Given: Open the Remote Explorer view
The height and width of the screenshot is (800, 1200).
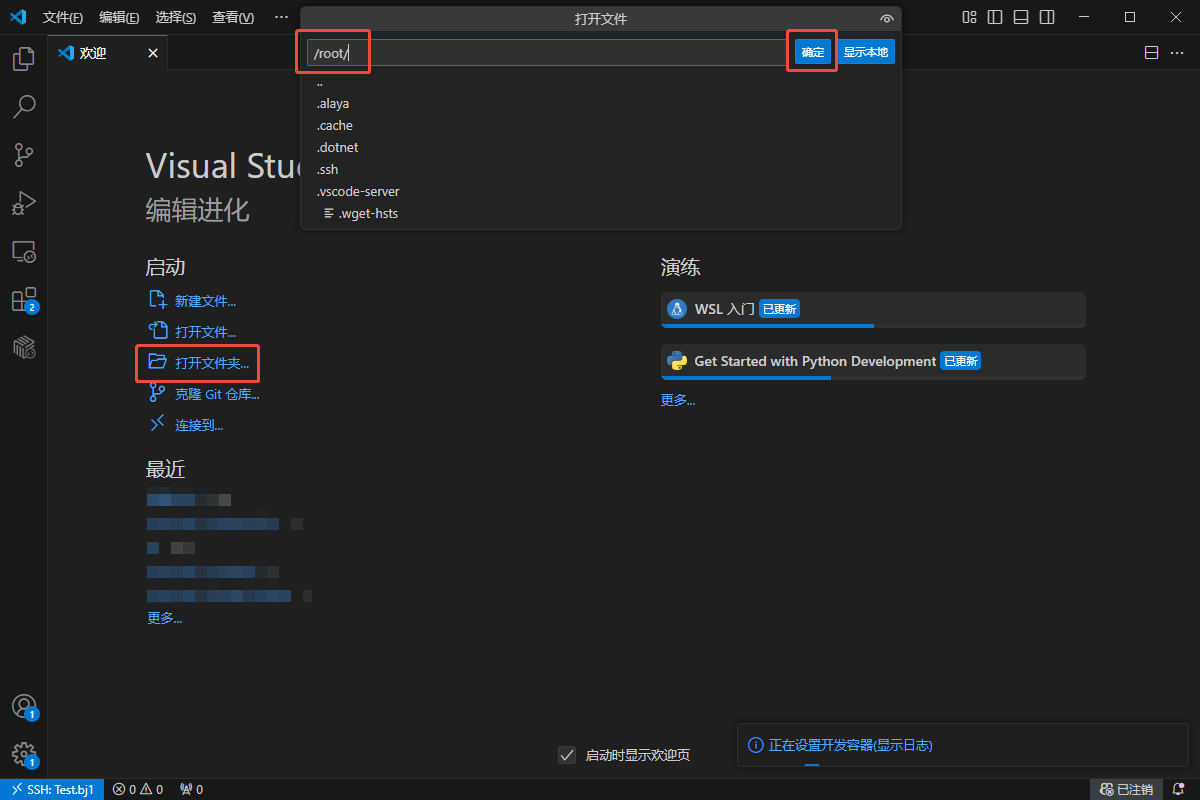Looking at the screenshot, I should tap(23, 251).
